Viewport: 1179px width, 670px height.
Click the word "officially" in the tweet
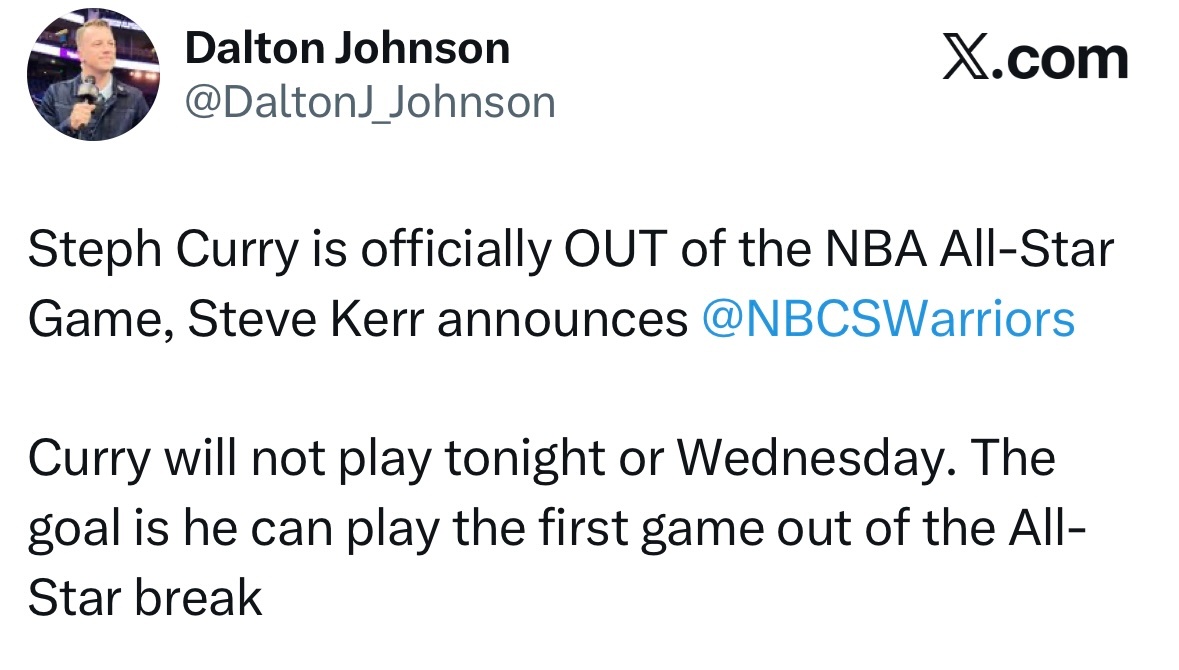pyautogui.click(x=454, y=251)
